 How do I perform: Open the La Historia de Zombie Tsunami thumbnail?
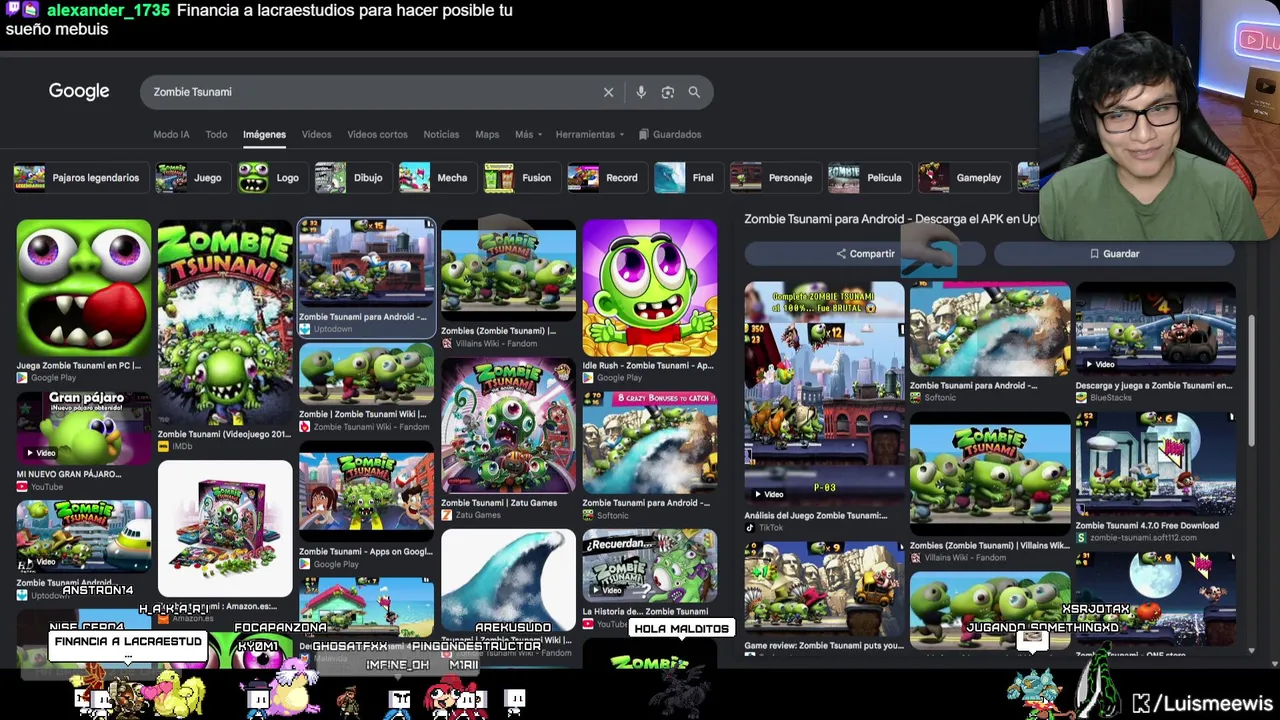[x=650, y=565]
